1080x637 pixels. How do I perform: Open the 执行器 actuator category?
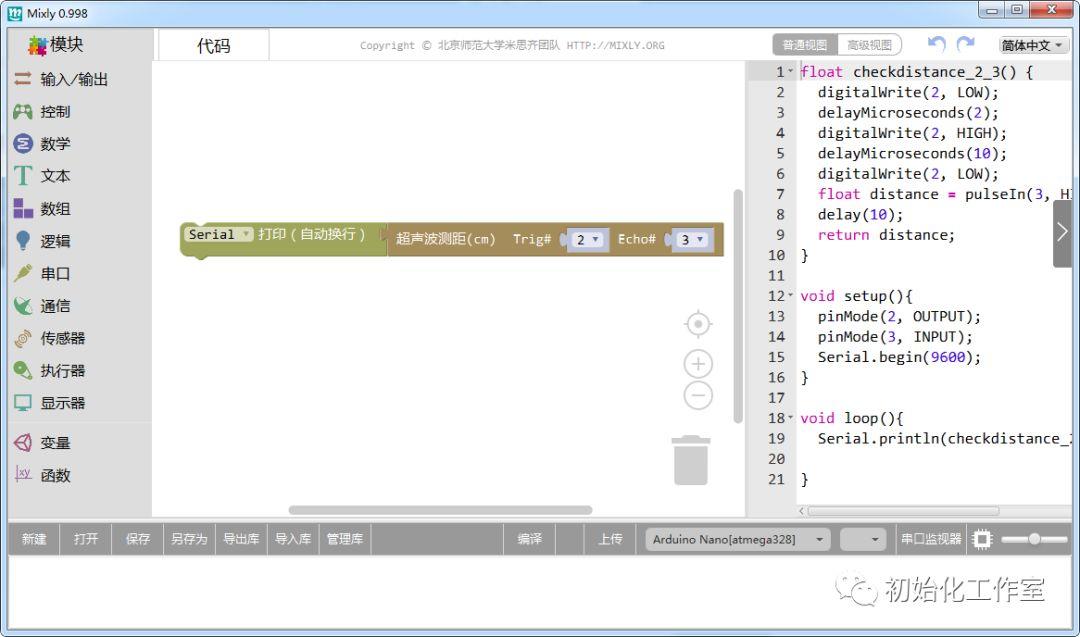(62, 371)
